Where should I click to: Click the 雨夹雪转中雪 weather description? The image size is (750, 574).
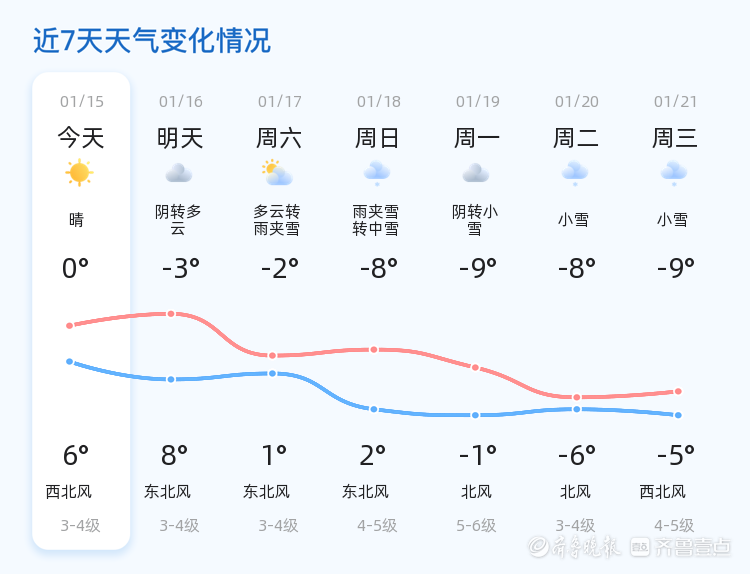pos(376,220)
